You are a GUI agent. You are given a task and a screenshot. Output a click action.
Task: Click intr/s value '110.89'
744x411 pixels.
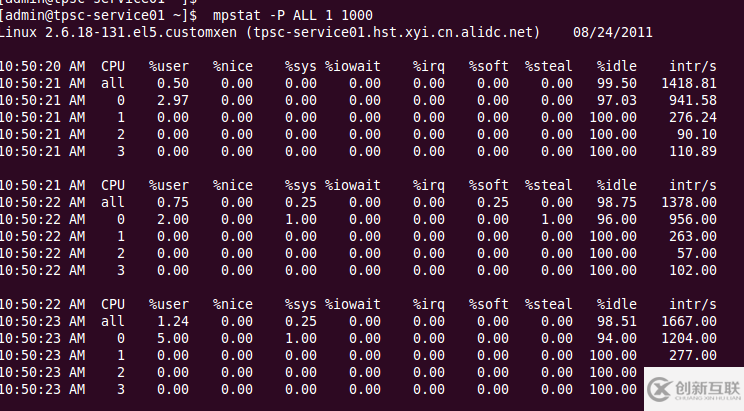(x=693, y=152)
